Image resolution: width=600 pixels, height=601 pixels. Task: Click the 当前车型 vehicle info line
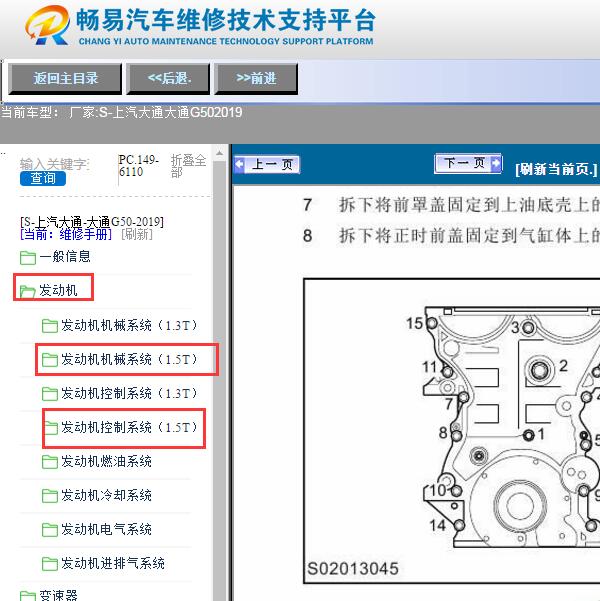122,112
